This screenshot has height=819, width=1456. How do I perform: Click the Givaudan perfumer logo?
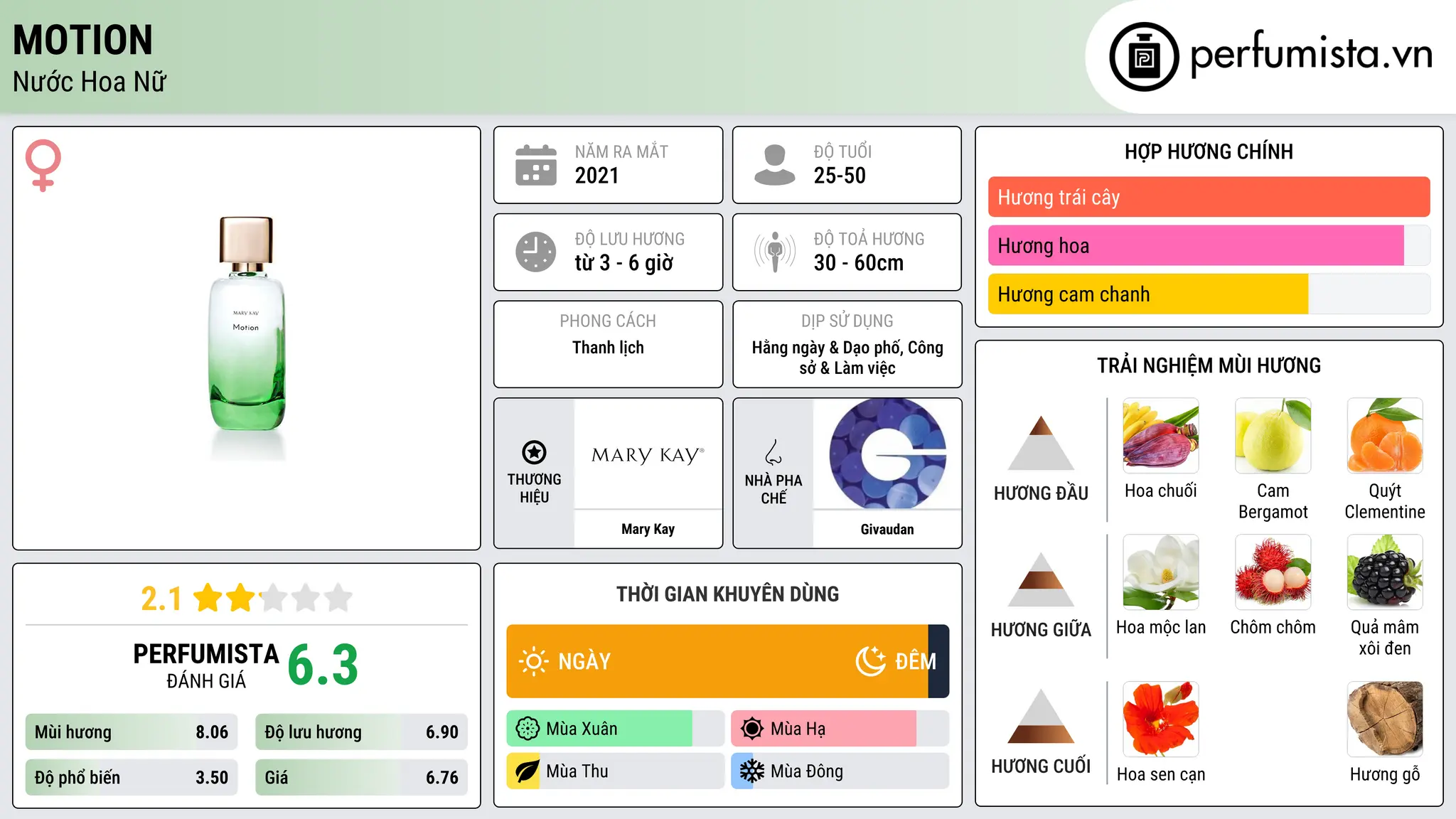[887, 454]
